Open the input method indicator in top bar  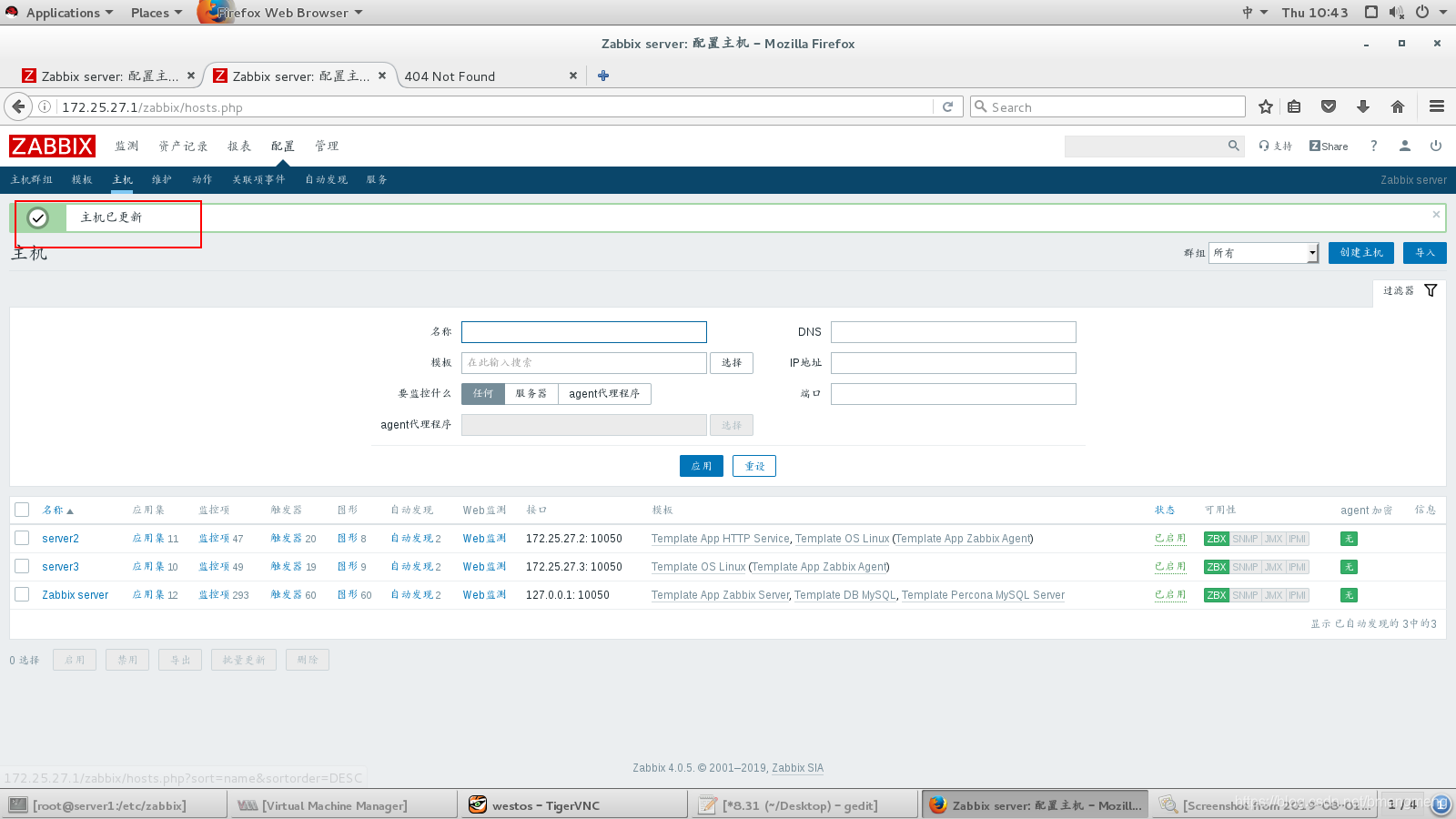[1254, 12]
